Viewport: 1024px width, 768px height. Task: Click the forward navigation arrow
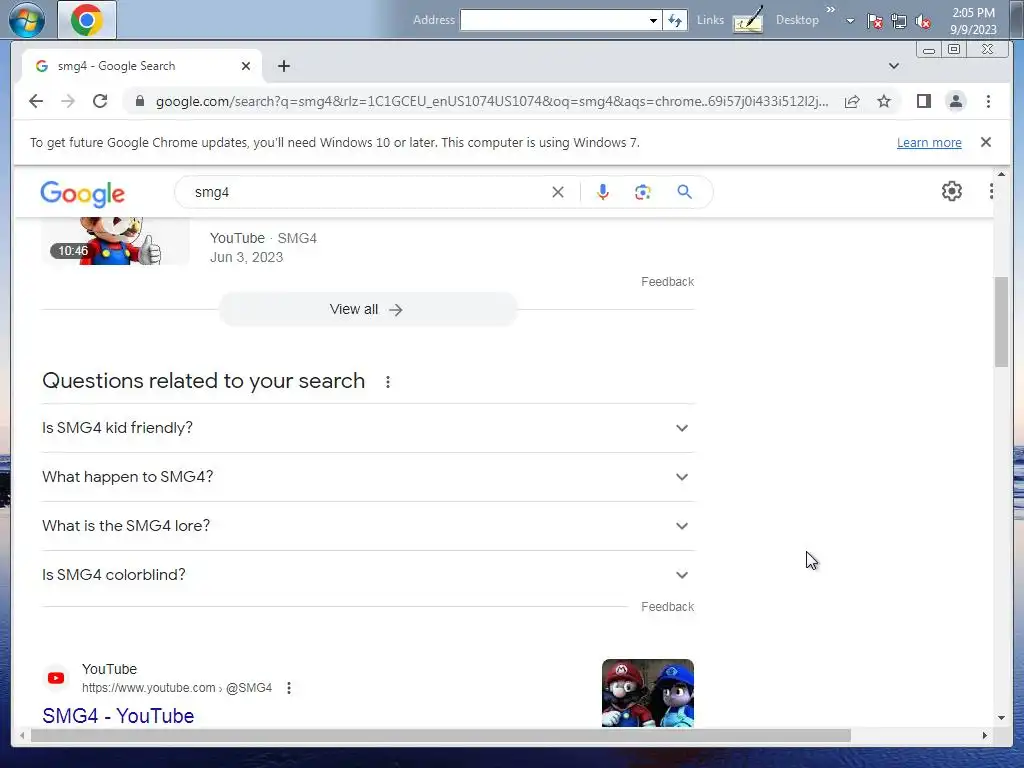coord(68,101)
